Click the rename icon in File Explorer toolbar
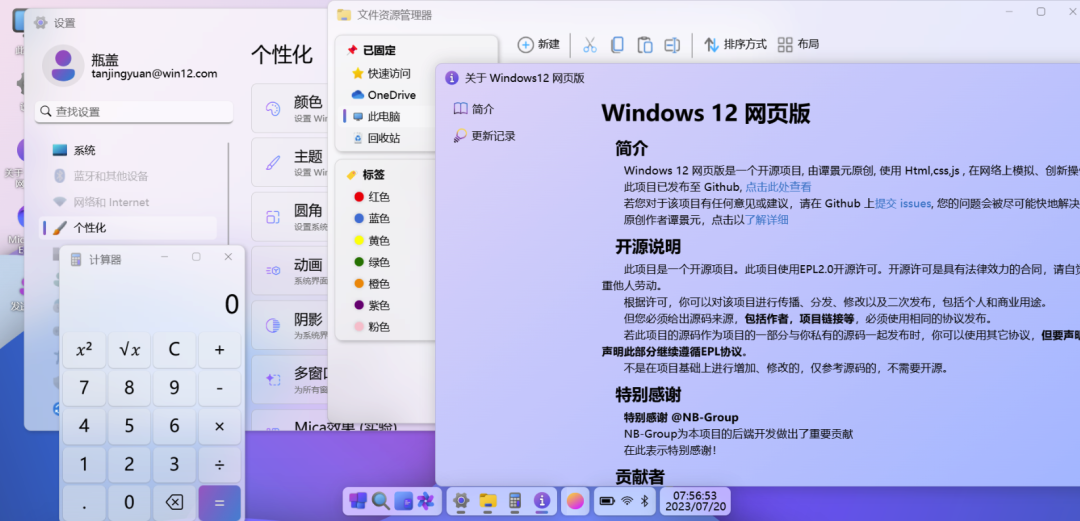 (672, 45)
